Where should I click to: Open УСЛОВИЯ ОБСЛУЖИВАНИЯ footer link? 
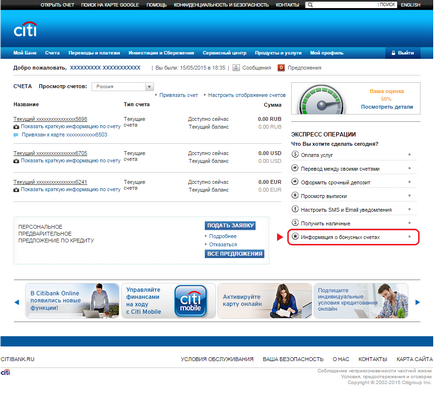coord(217,359)
